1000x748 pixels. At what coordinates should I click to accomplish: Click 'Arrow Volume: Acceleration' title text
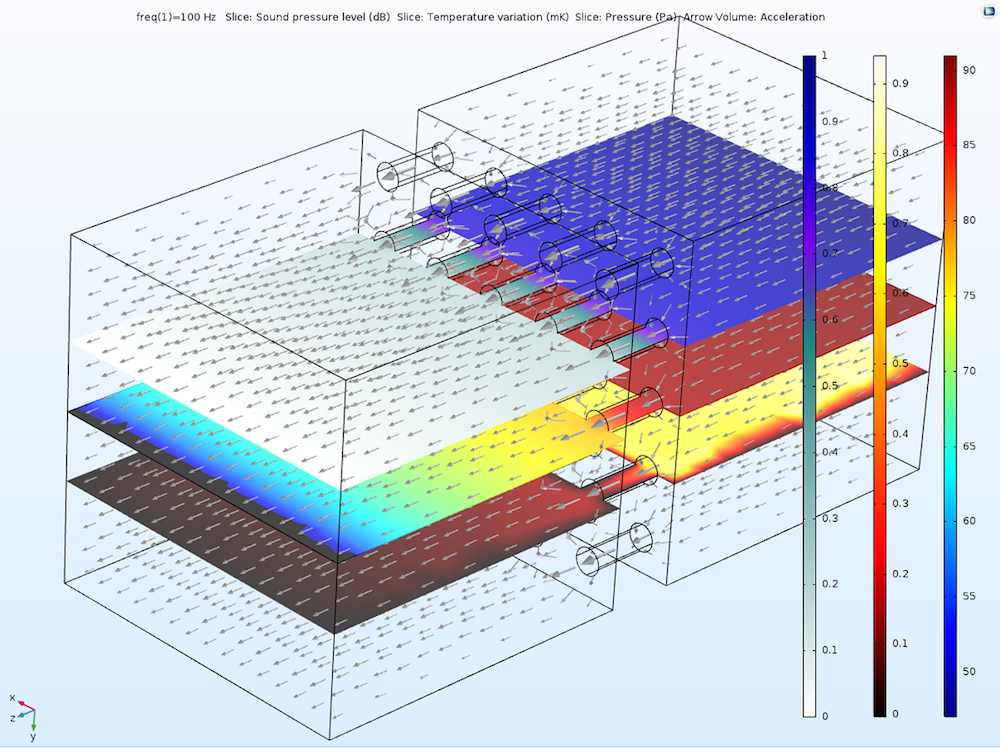pyautogui.click(x=754, y=17)
